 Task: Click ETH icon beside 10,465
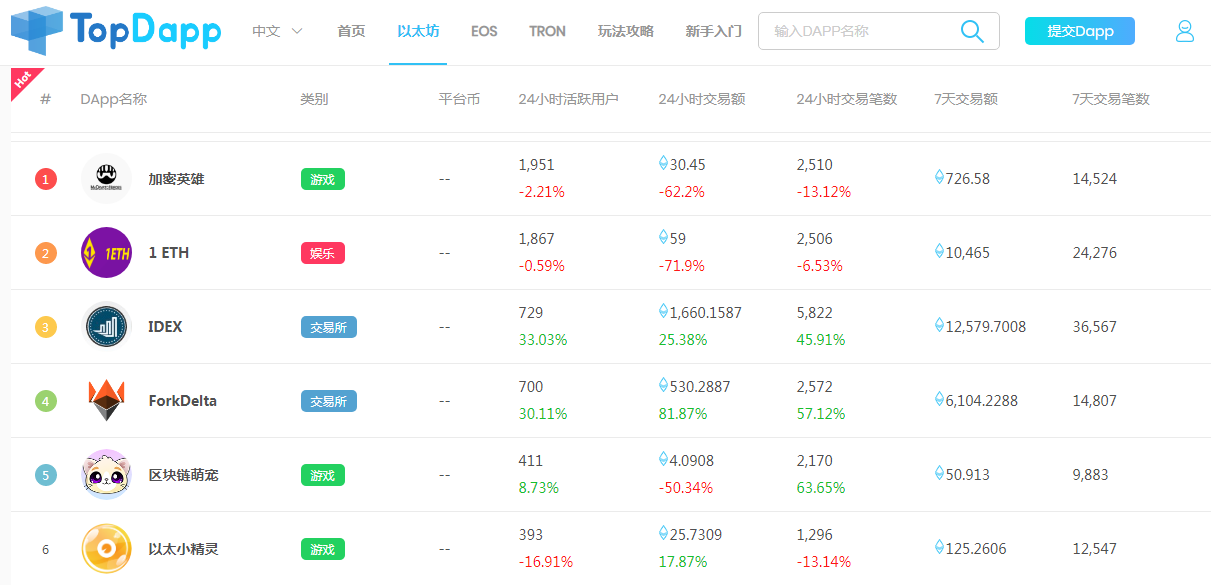[939, 251]
